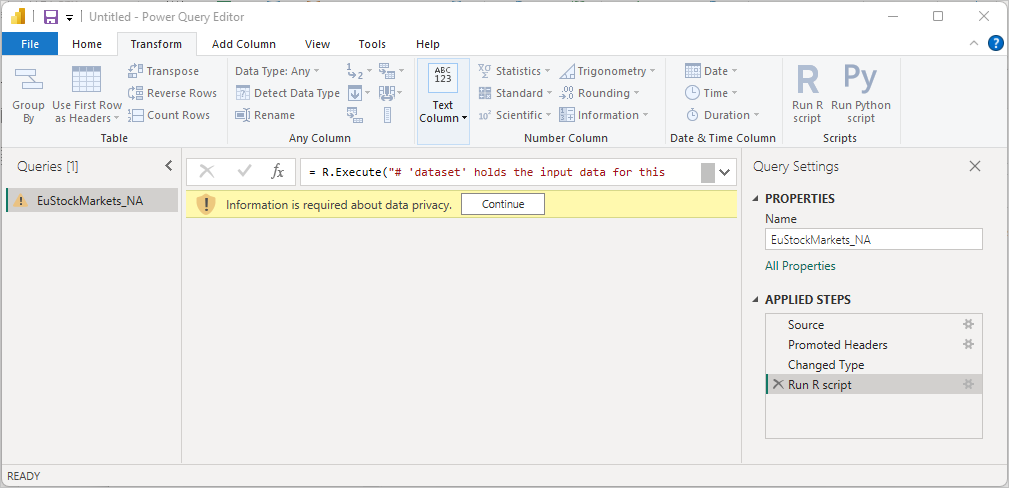Open the Information dropdown
Screen dimensions: 1009x488
pyautogui.click(x=604, y=115)
